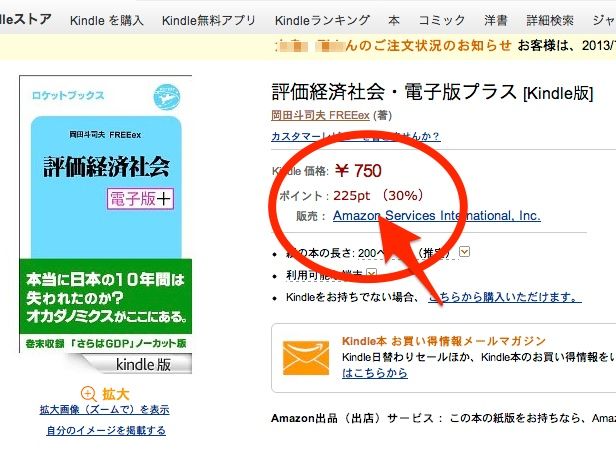This screenshot has width=616, height=451.
Task: Open the Amazon Services International, Inc. link
Action: (x=437, y=216)
